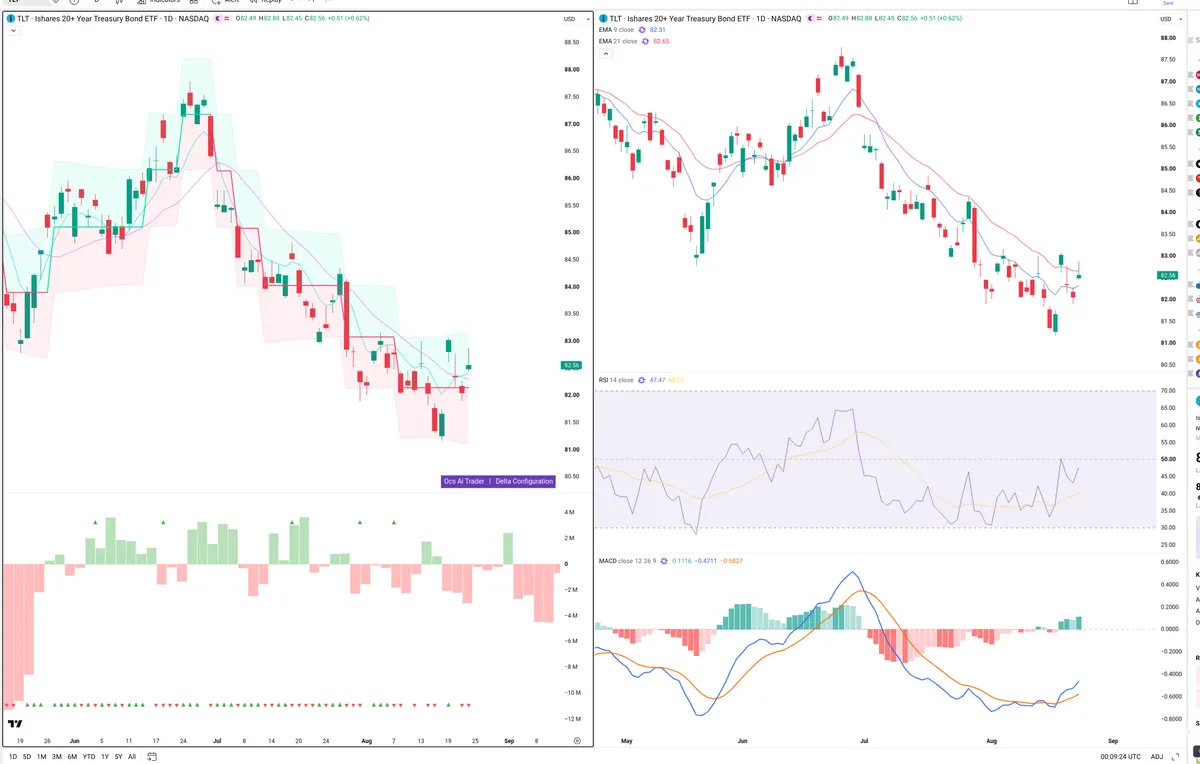1200x764 pixels.
Task: Select the RSI 14 close legend
Action: 616,380
